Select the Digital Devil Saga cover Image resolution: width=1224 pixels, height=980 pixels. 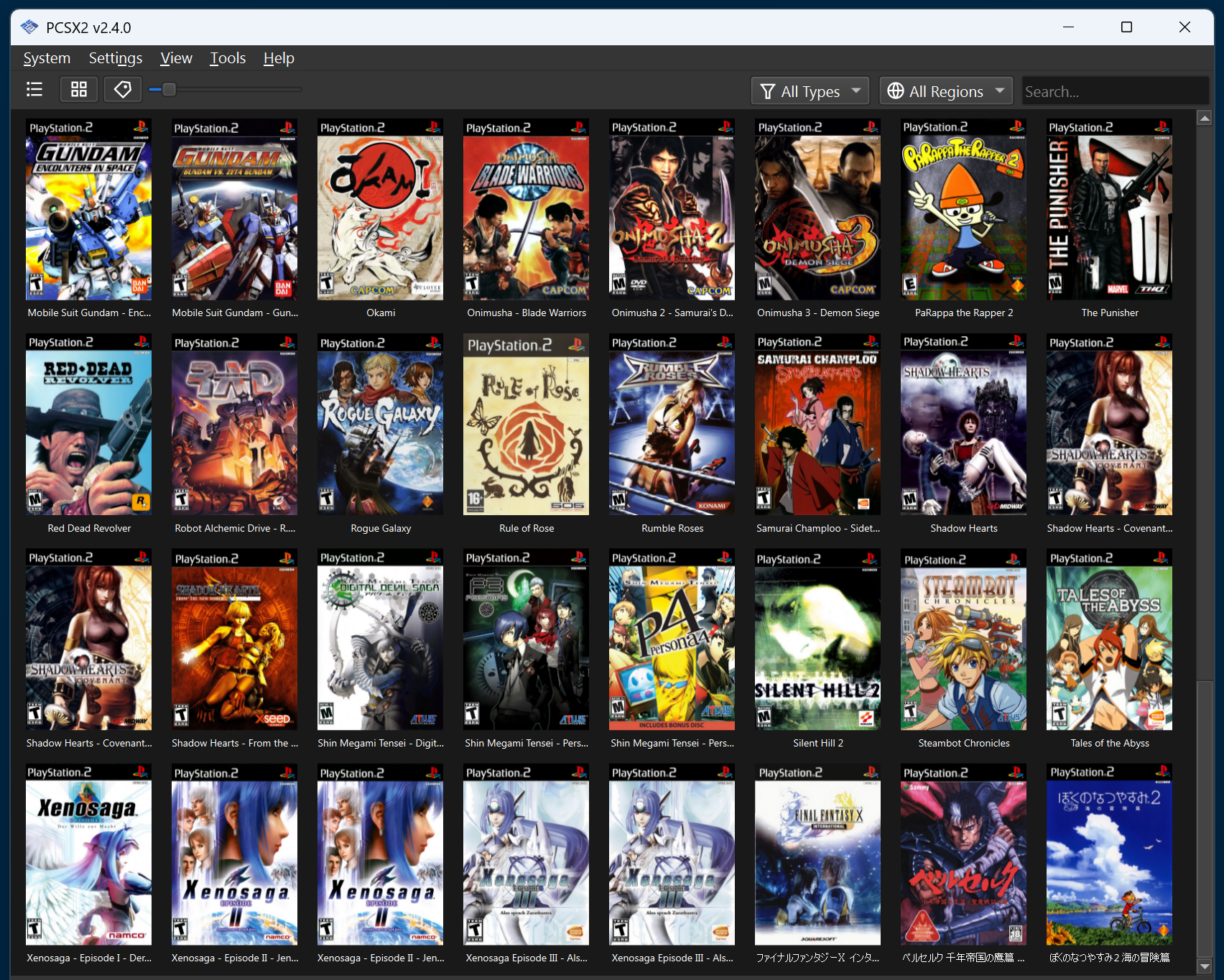(381, 639)
